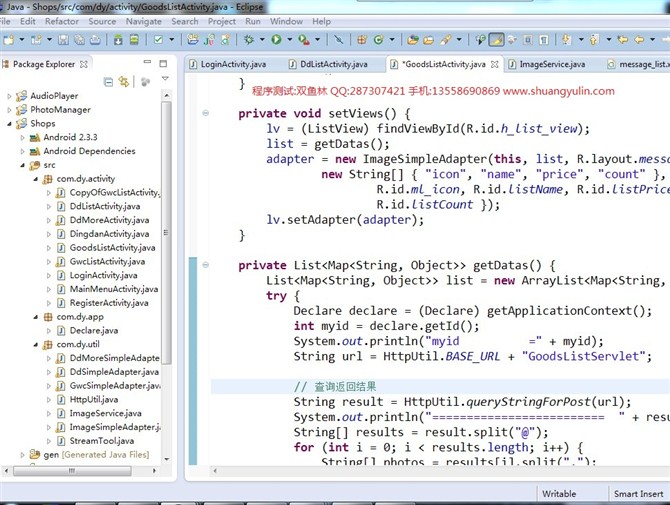Click the Open Type icon
The width and height of the screenshot is (670, 505).
click(x=412, y=40)
